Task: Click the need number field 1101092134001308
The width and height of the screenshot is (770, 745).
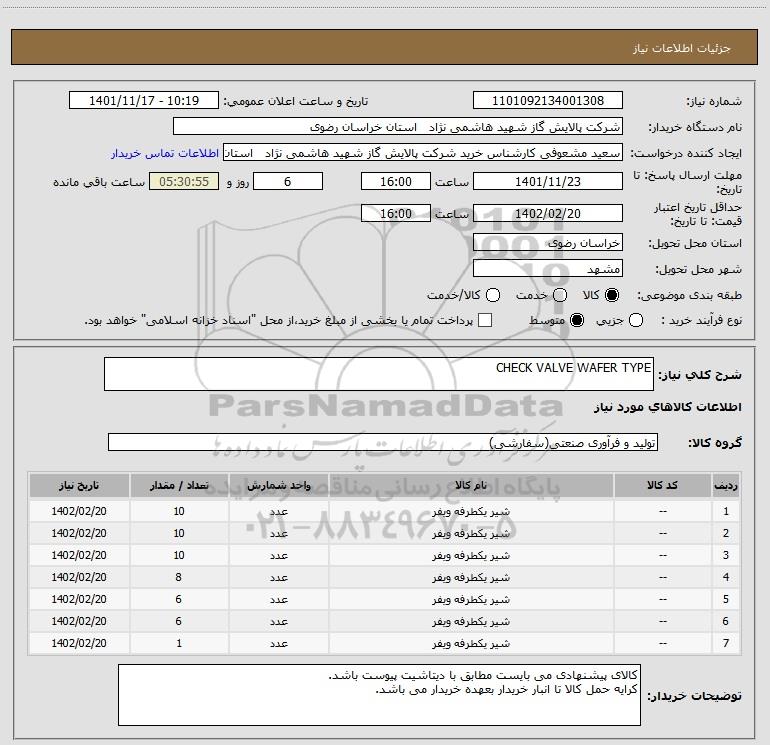Action: [548, 101]
